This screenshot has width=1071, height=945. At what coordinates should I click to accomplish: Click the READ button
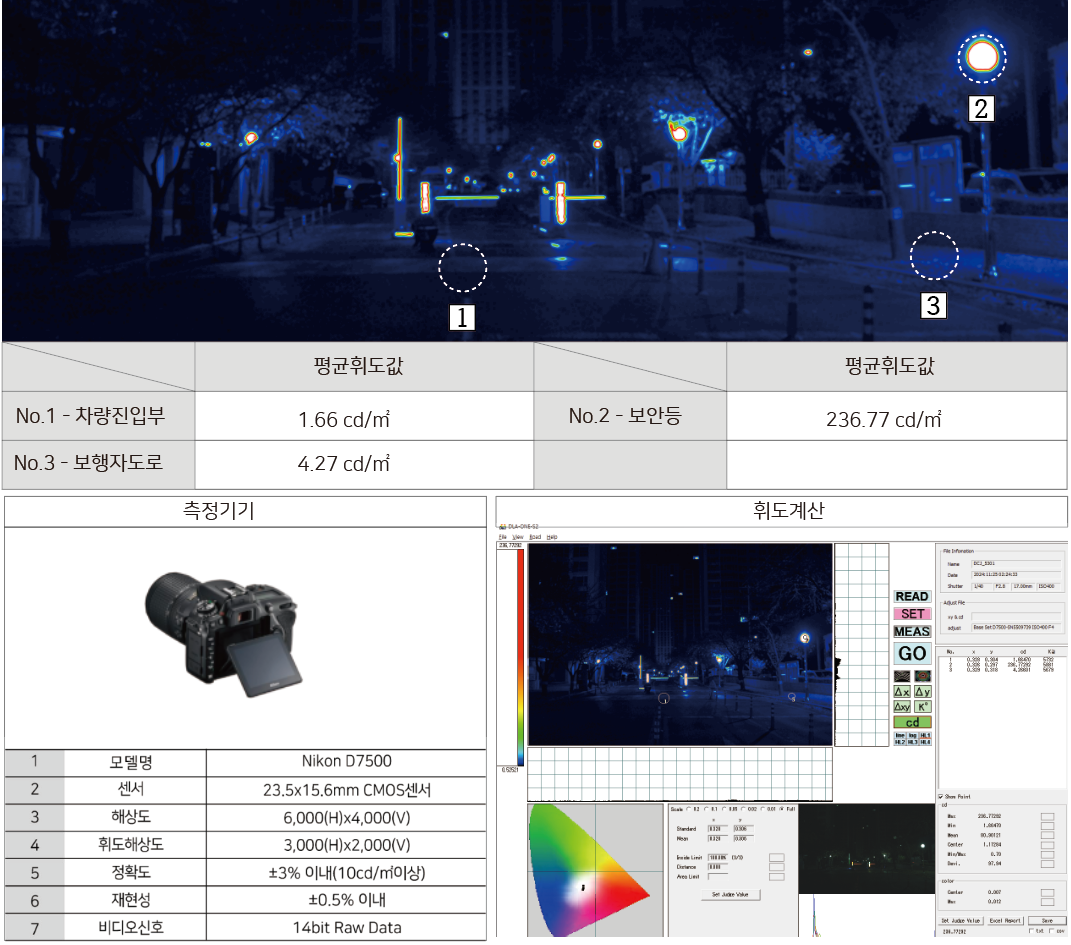click(913, 597)
